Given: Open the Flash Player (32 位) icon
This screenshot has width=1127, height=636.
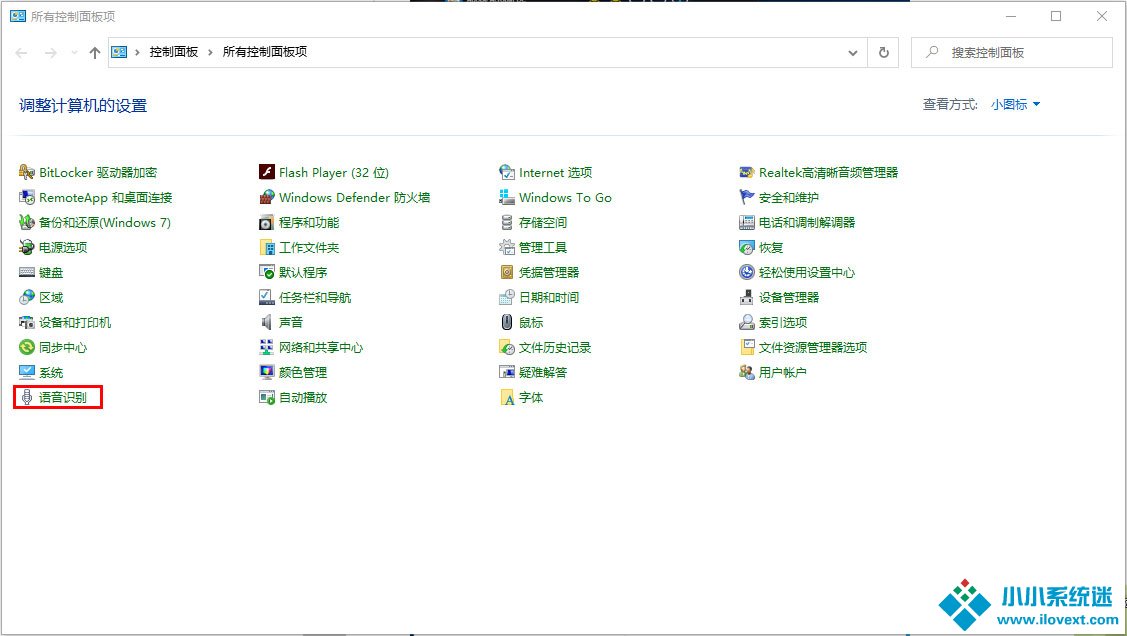Looking at the screenshot, I should pyautogui.click(x=267, y=172).
